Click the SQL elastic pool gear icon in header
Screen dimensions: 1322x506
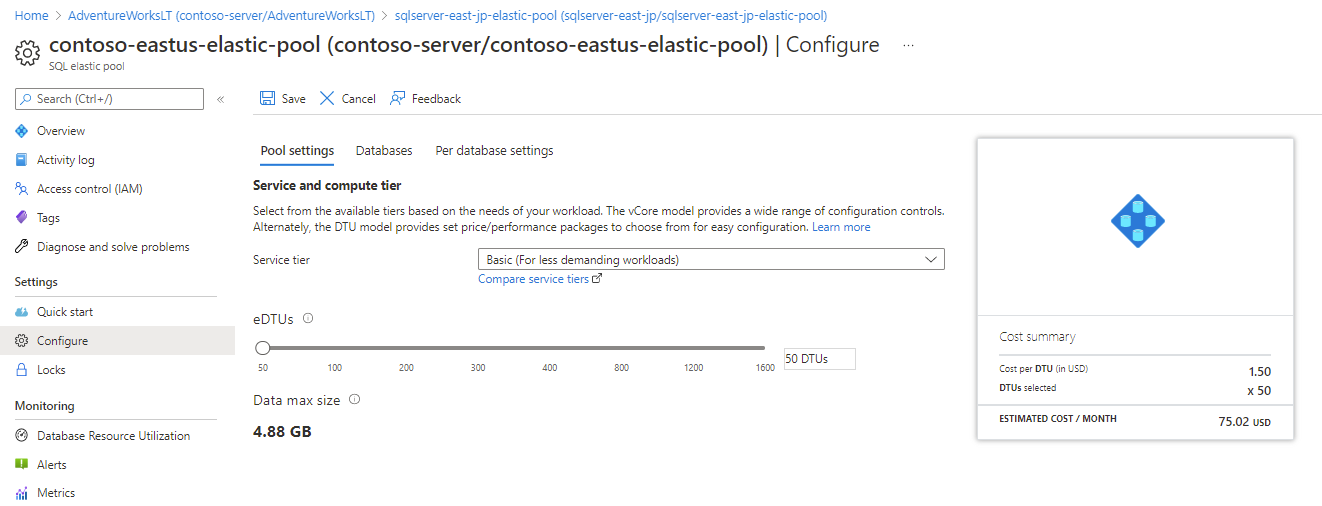27,53
